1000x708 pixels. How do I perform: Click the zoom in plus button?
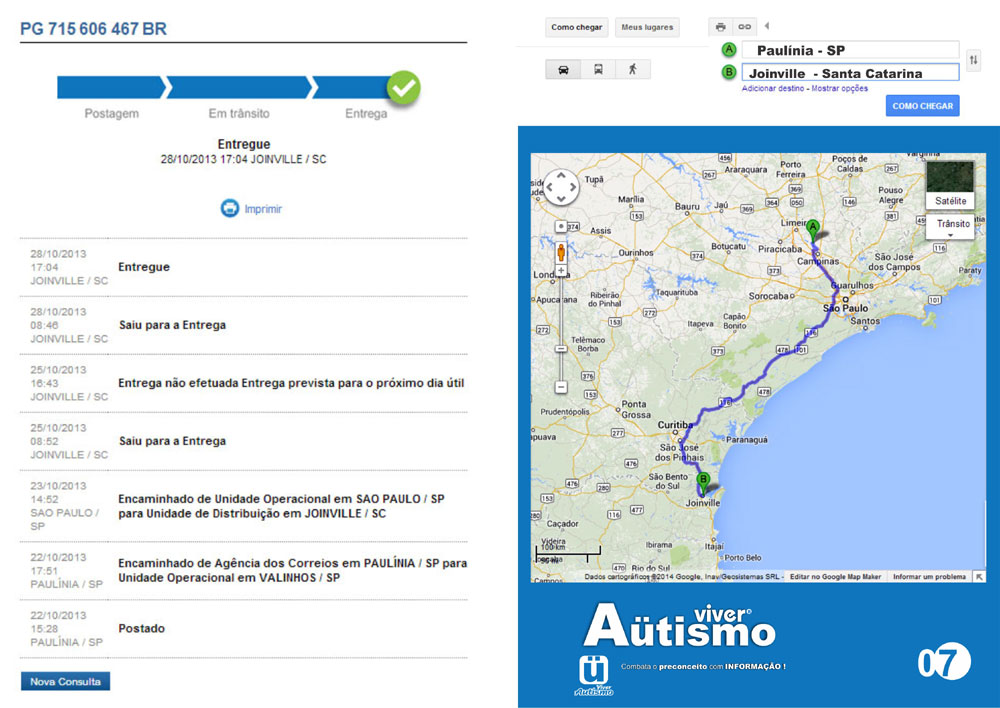561,271
